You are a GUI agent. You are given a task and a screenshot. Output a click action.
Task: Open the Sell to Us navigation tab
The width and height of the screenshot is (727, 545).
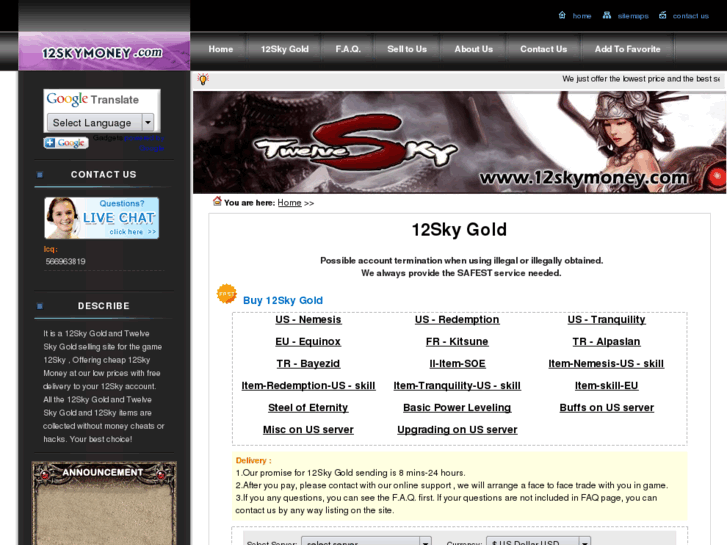[x=407, y=49]
